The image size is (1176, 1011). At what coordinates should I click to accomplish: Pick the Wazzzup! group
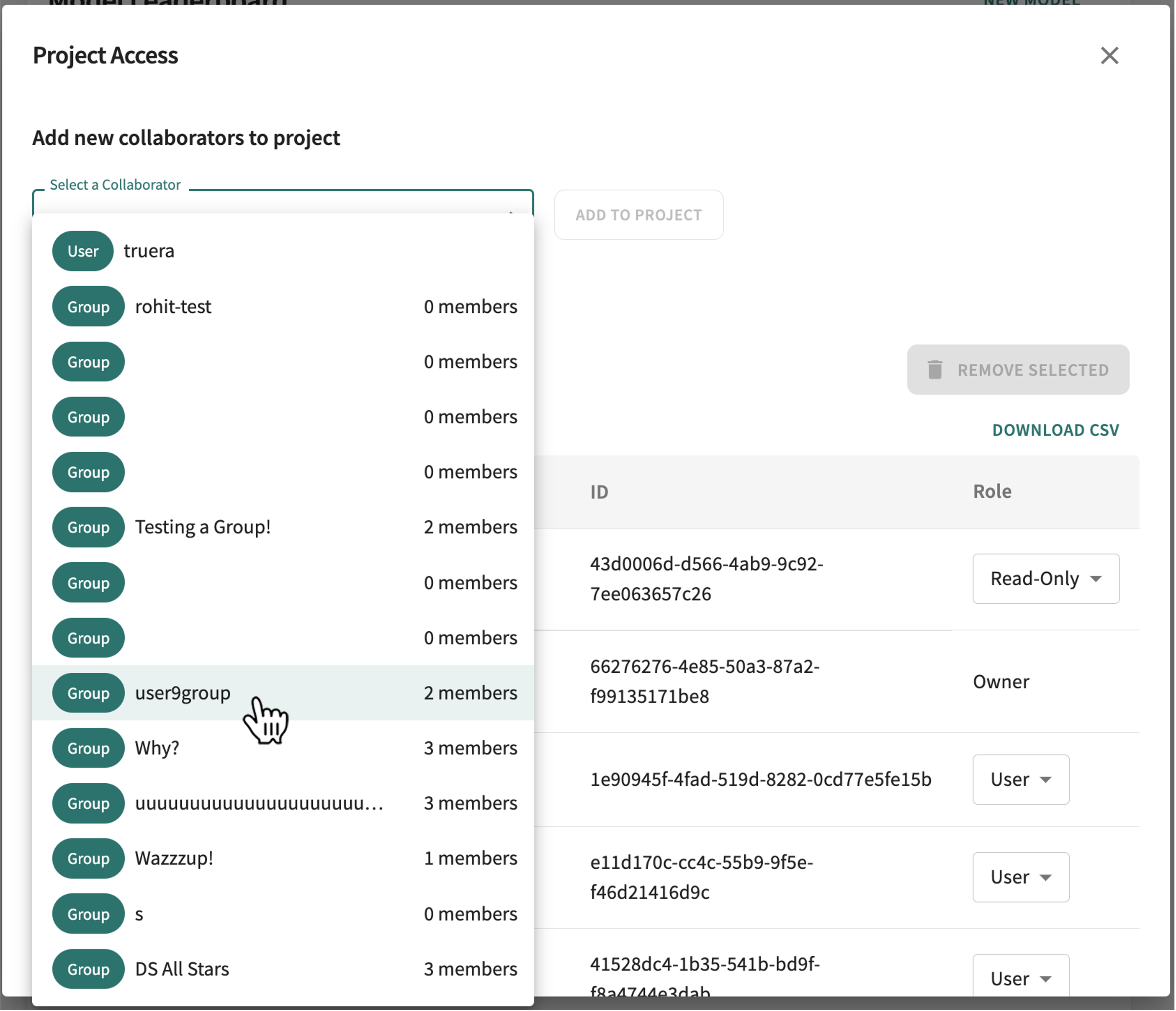(283, 858)
